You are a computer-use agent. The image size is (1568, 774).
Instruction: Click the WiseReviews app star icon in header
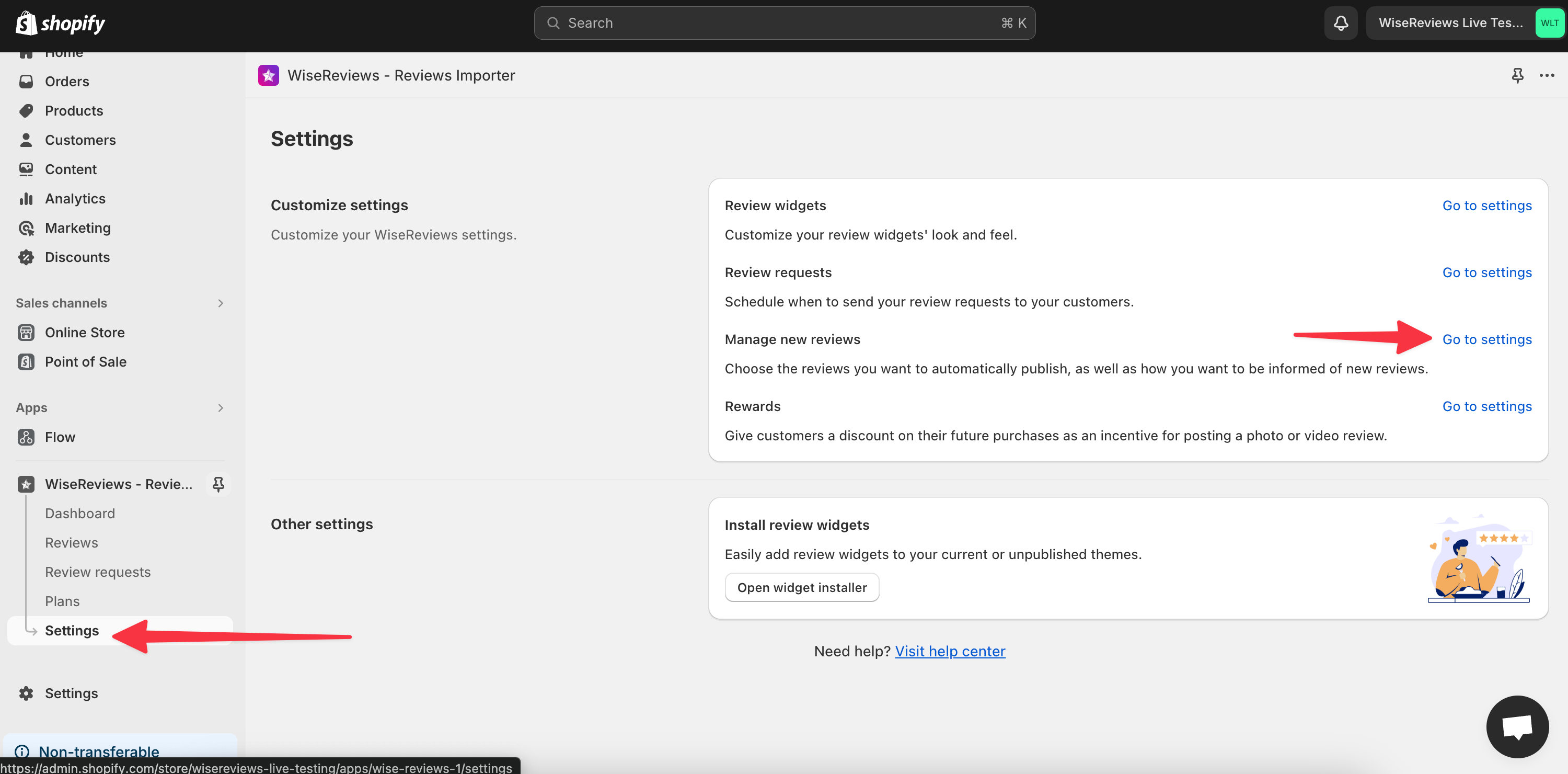click(269, 75)
